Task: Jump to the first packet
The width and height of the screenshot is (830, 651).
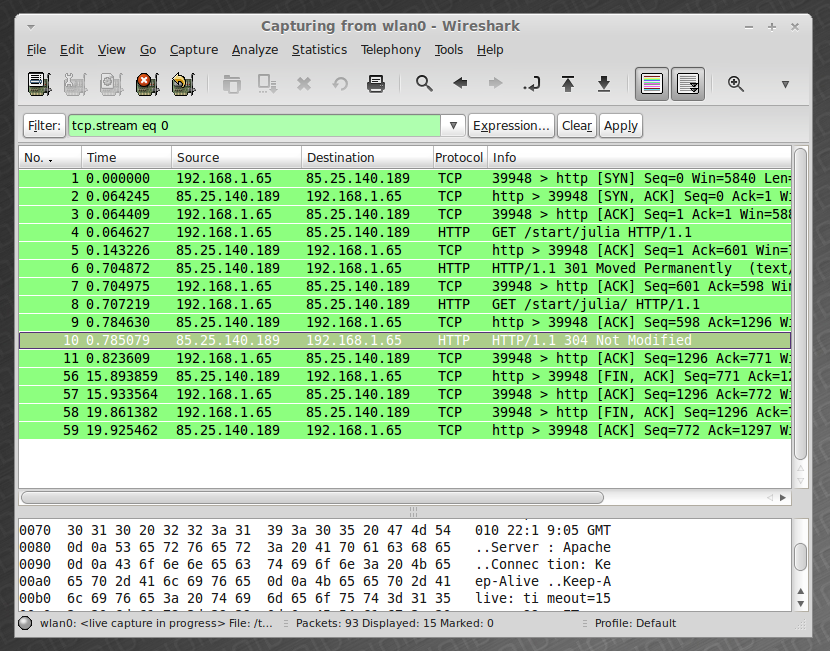Action: tap(567, 84)
